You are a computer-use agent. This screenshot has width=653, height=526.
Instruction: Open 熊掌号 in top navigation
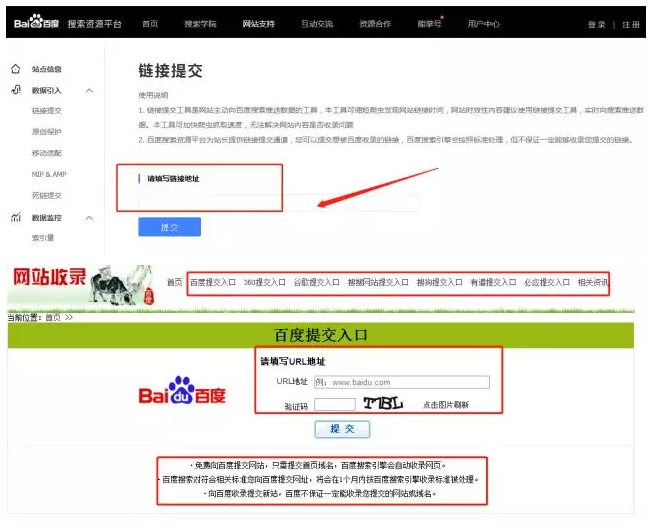coord(429,24)
